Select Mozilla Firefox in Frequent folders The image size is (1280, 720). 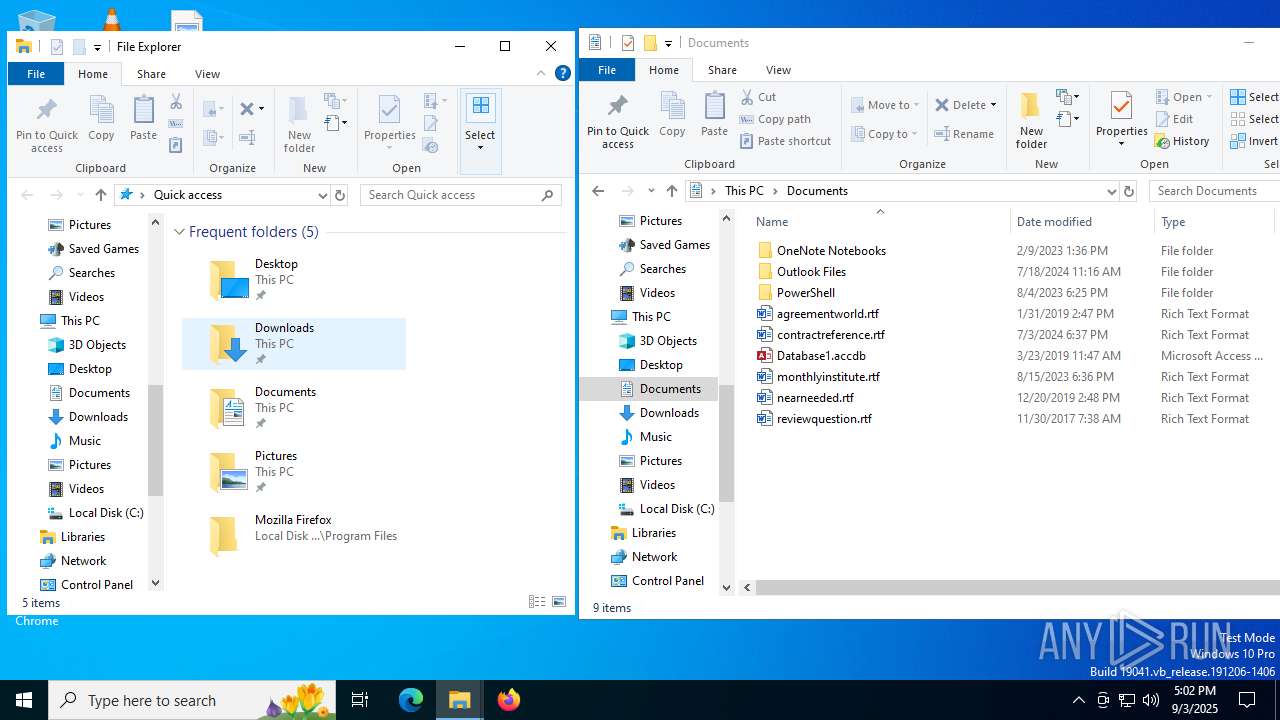[294, 535]
